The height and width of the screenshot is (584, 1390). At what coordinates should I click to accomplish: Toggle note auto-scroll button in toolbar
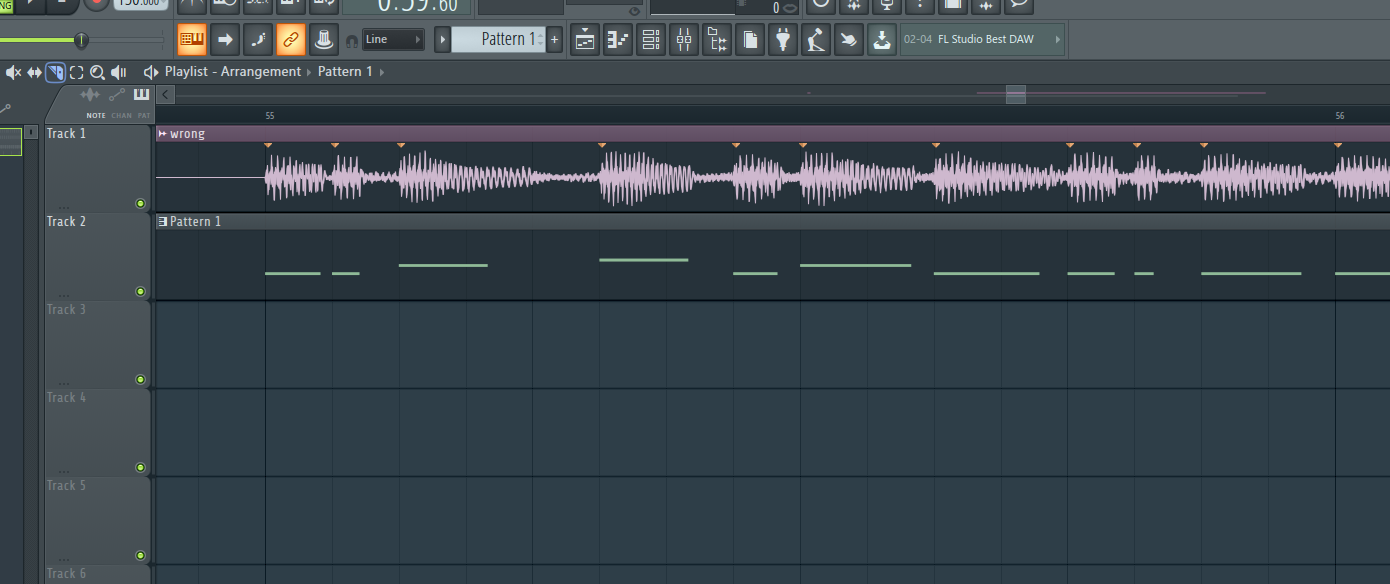[258, 40]
